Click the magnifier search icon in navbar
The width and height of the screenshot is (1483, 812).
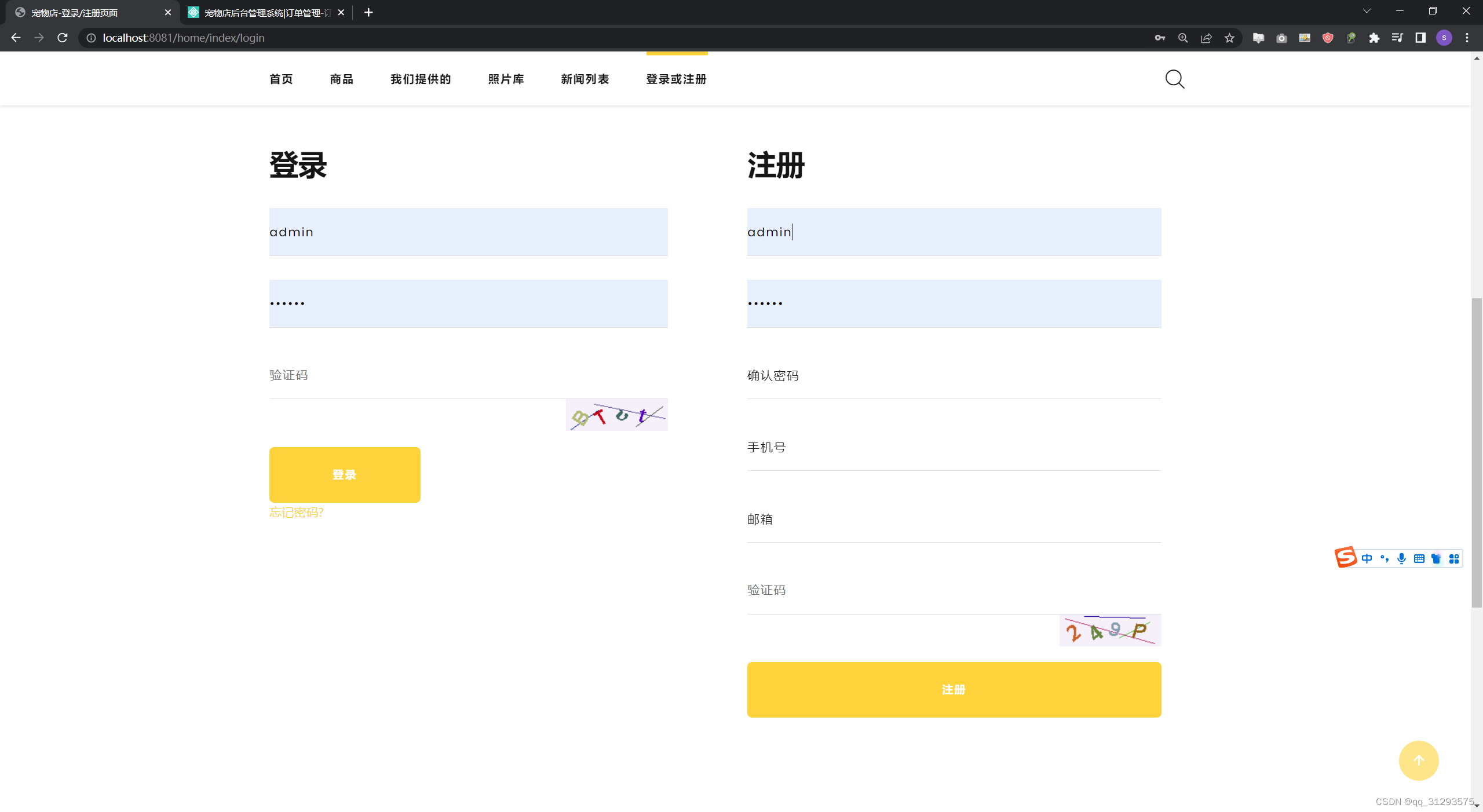[1174, 79]
